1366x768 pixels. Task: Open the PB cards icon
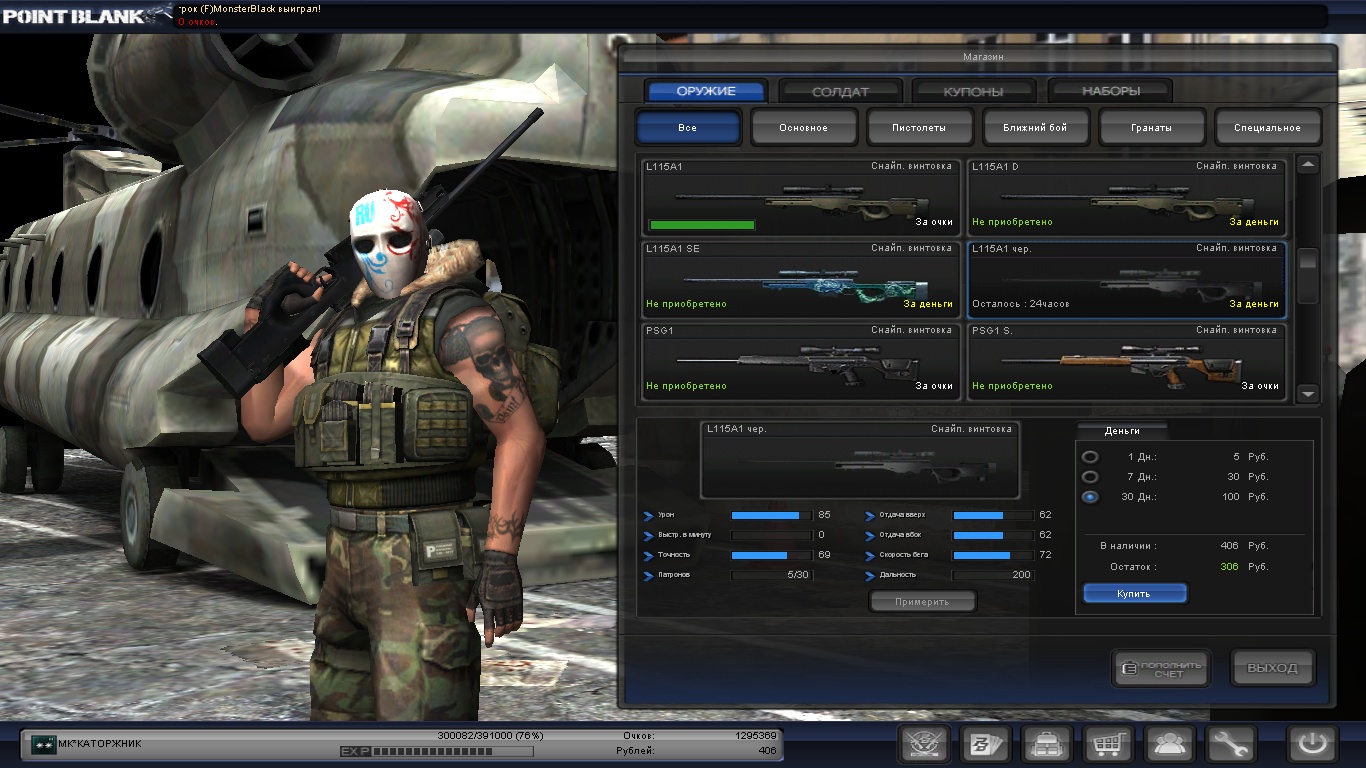pyautogui.click(x=985, y=744)
